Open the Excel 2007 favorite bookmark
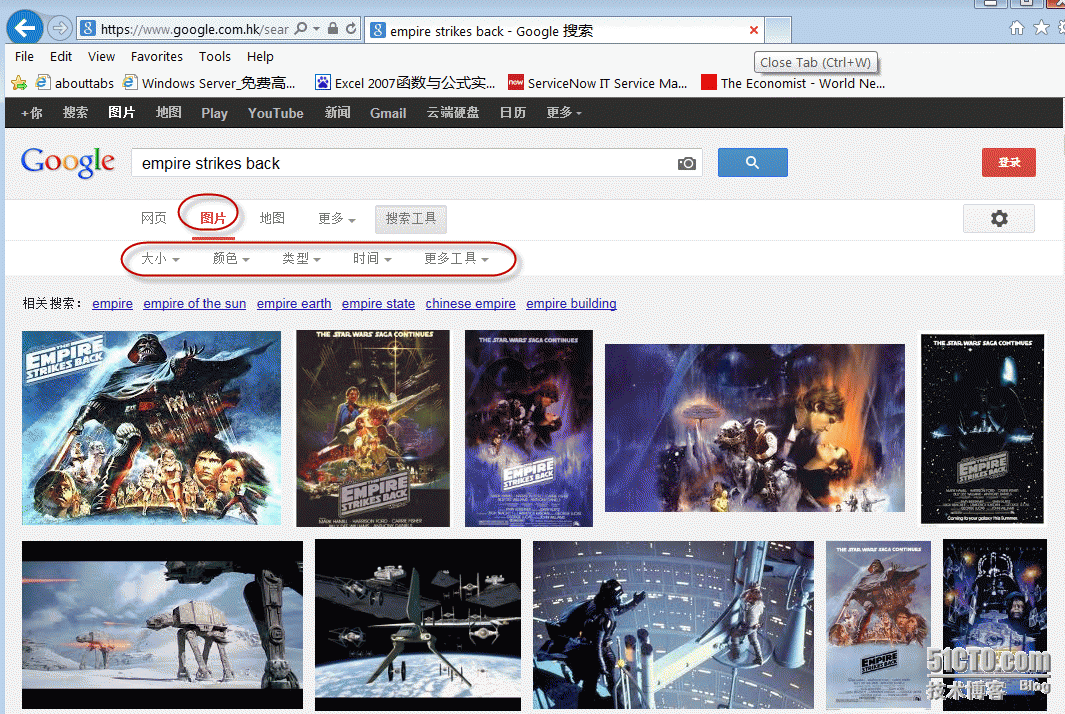Viewport: 1065px width, 714px height. point(405,83)
